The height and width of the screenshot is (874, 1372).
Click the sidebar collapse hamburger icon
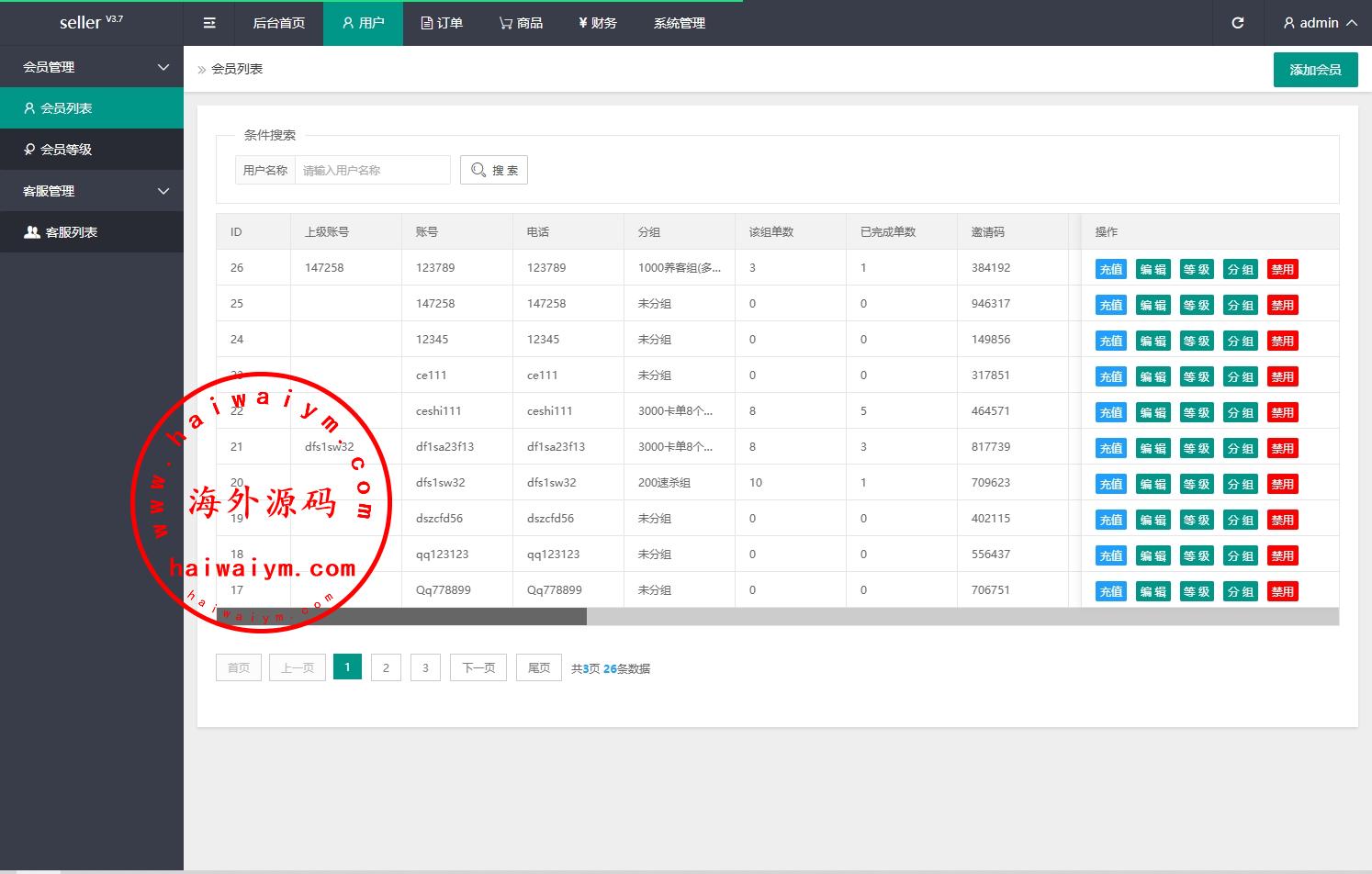[209, 23]
